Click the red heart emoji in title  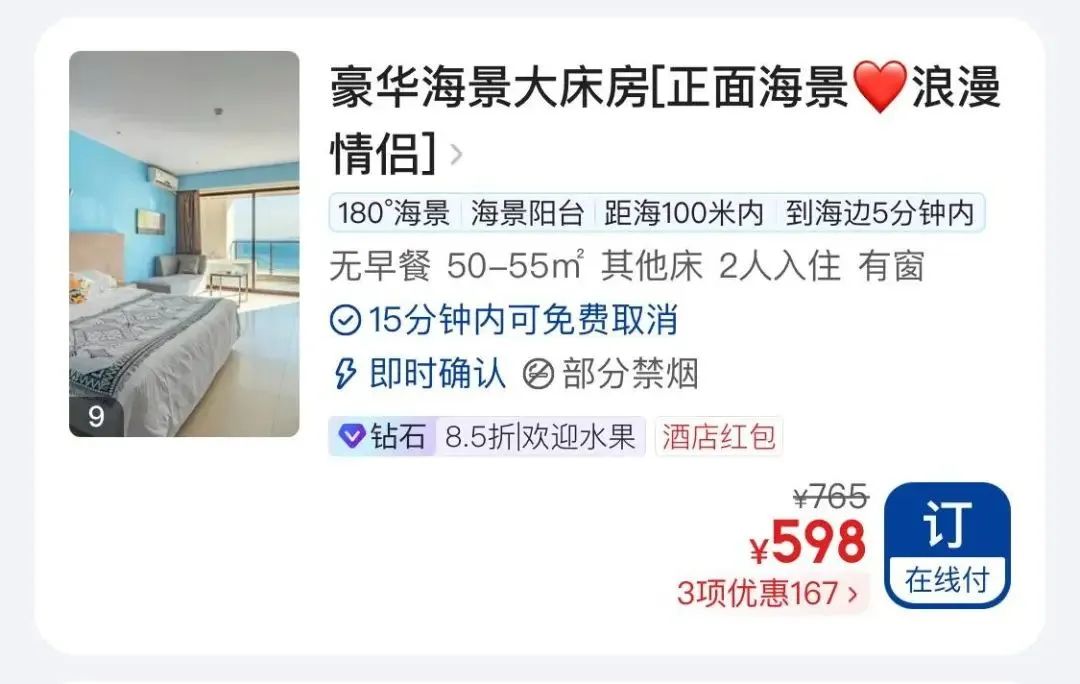[880, 87]
